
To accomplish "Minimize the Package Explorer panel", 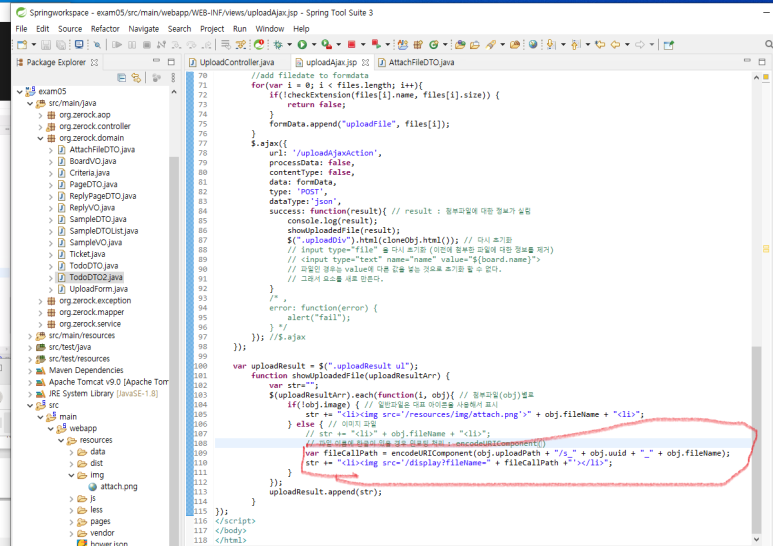I will pyautogui.click(x=156, y=61).
